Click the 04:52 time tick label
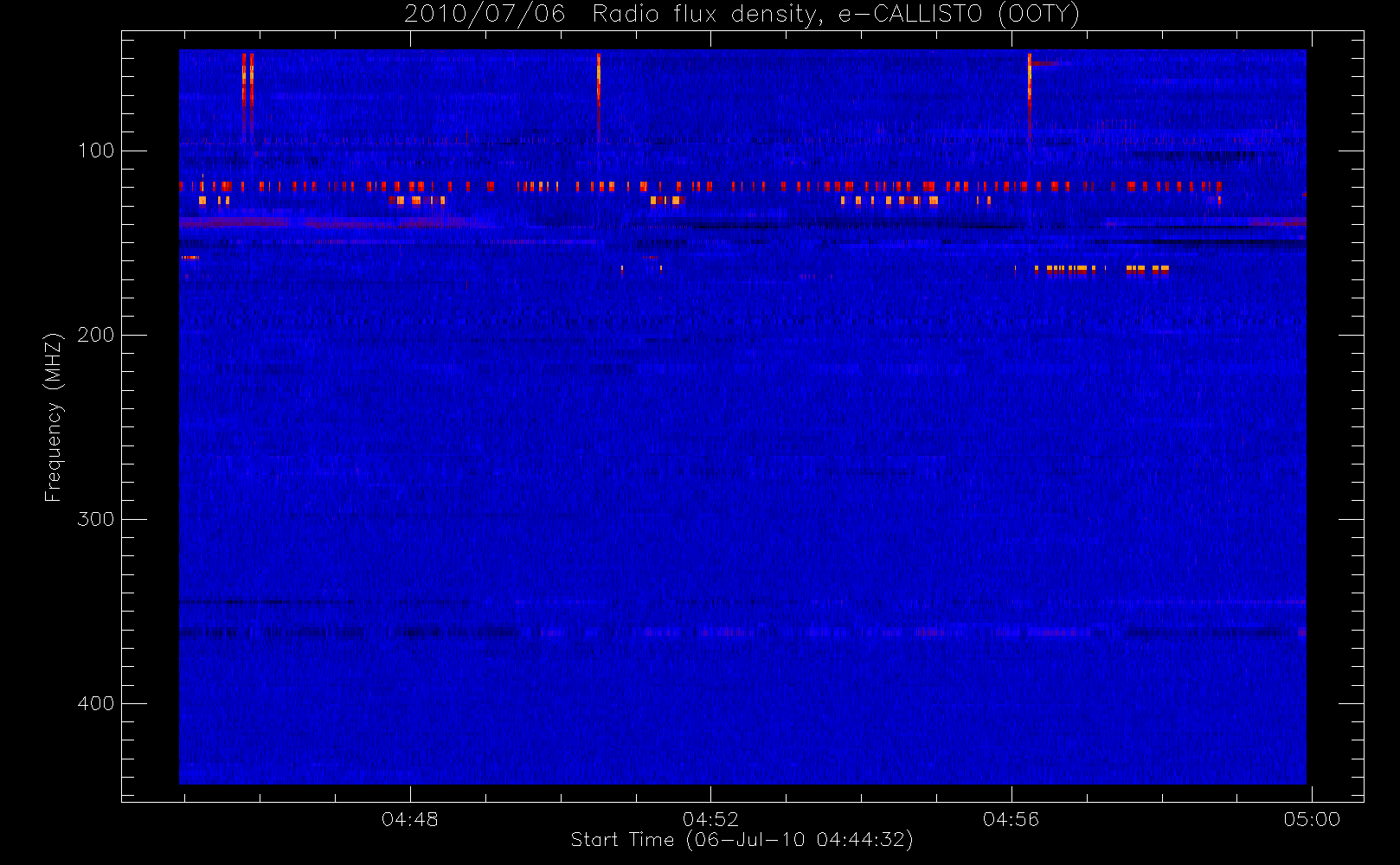 tap(710, 819)
